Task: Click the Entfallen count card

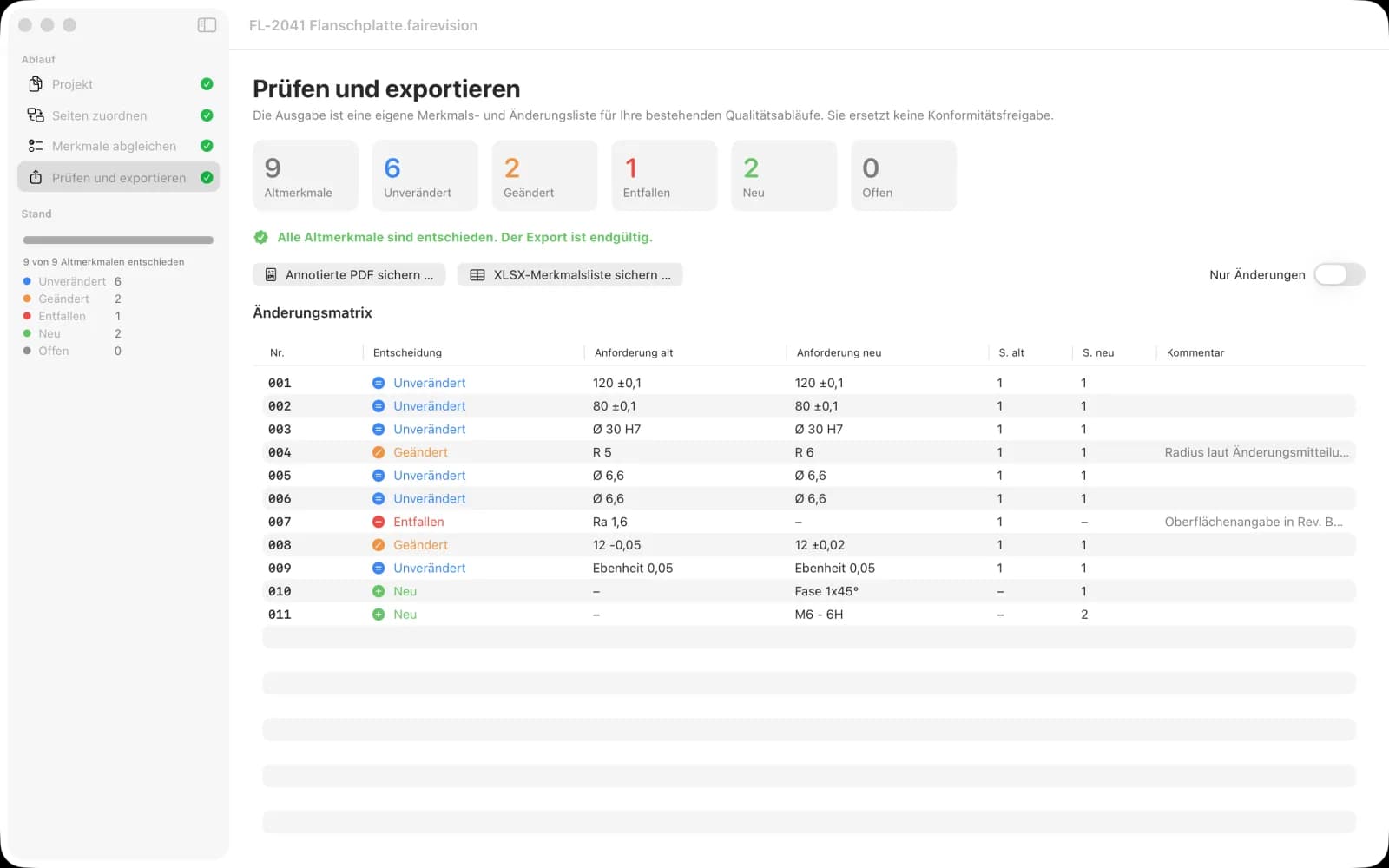Action: point(664,175)
